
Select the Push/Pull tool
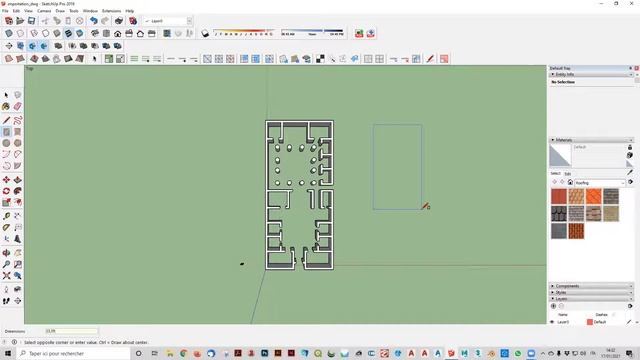pos(18,180)
